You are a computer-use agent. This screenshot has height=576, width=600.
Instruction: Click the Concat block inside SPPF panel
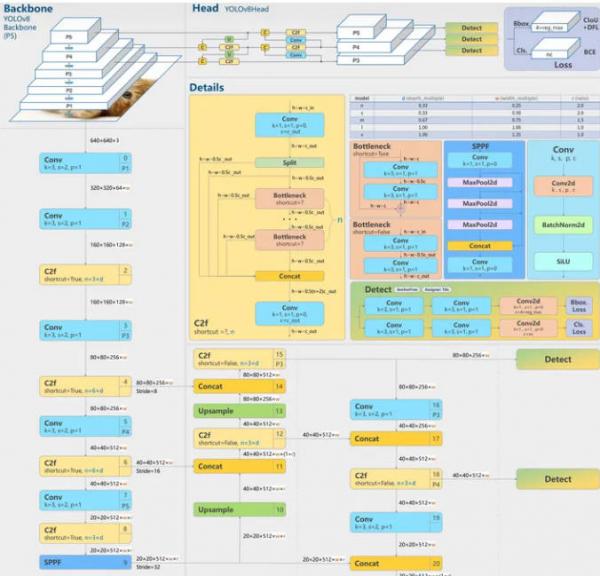click(x=480, y=246)
